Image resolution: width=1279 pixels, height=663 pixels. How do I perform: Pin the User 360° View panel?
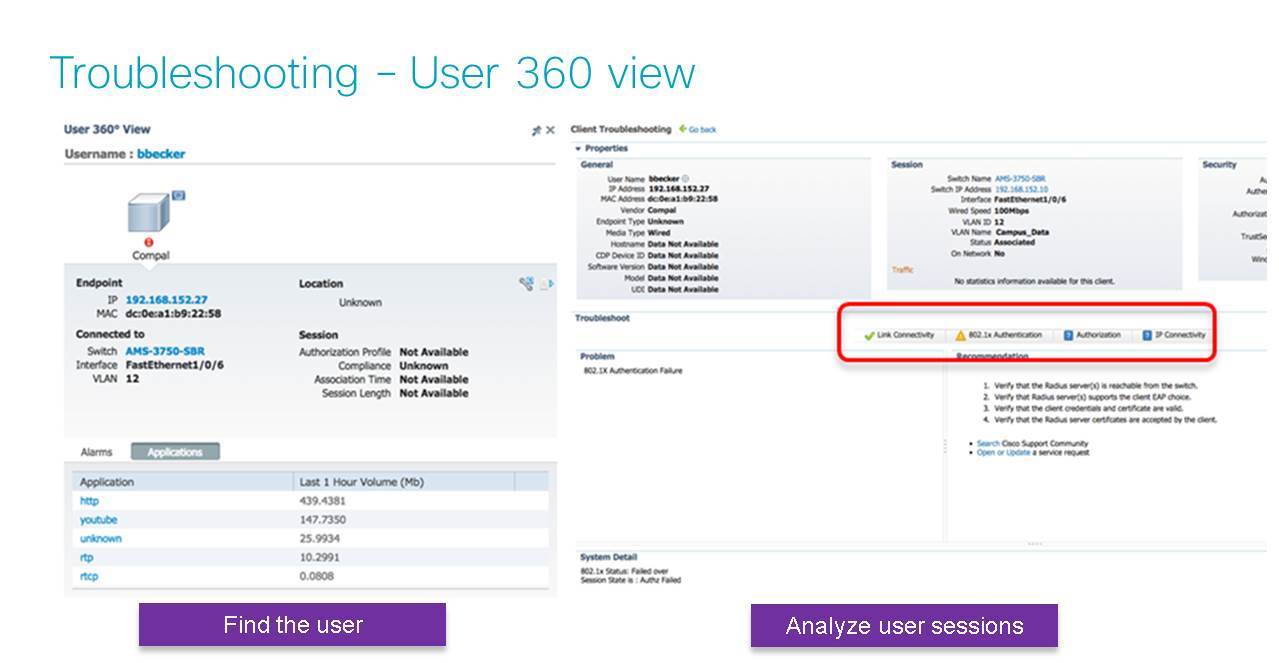(536, 130)
